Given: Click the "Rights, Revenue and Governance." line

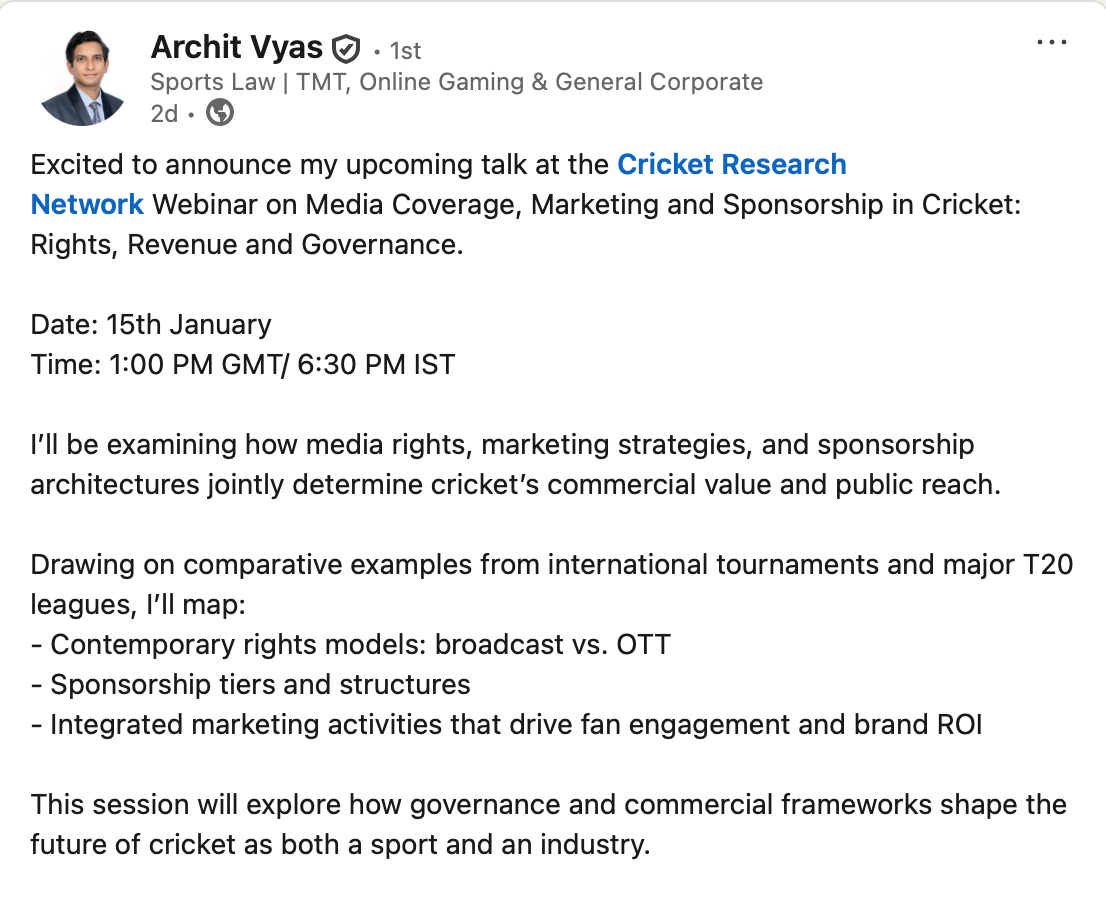Looking at the screenshot, I should (247, 244).
